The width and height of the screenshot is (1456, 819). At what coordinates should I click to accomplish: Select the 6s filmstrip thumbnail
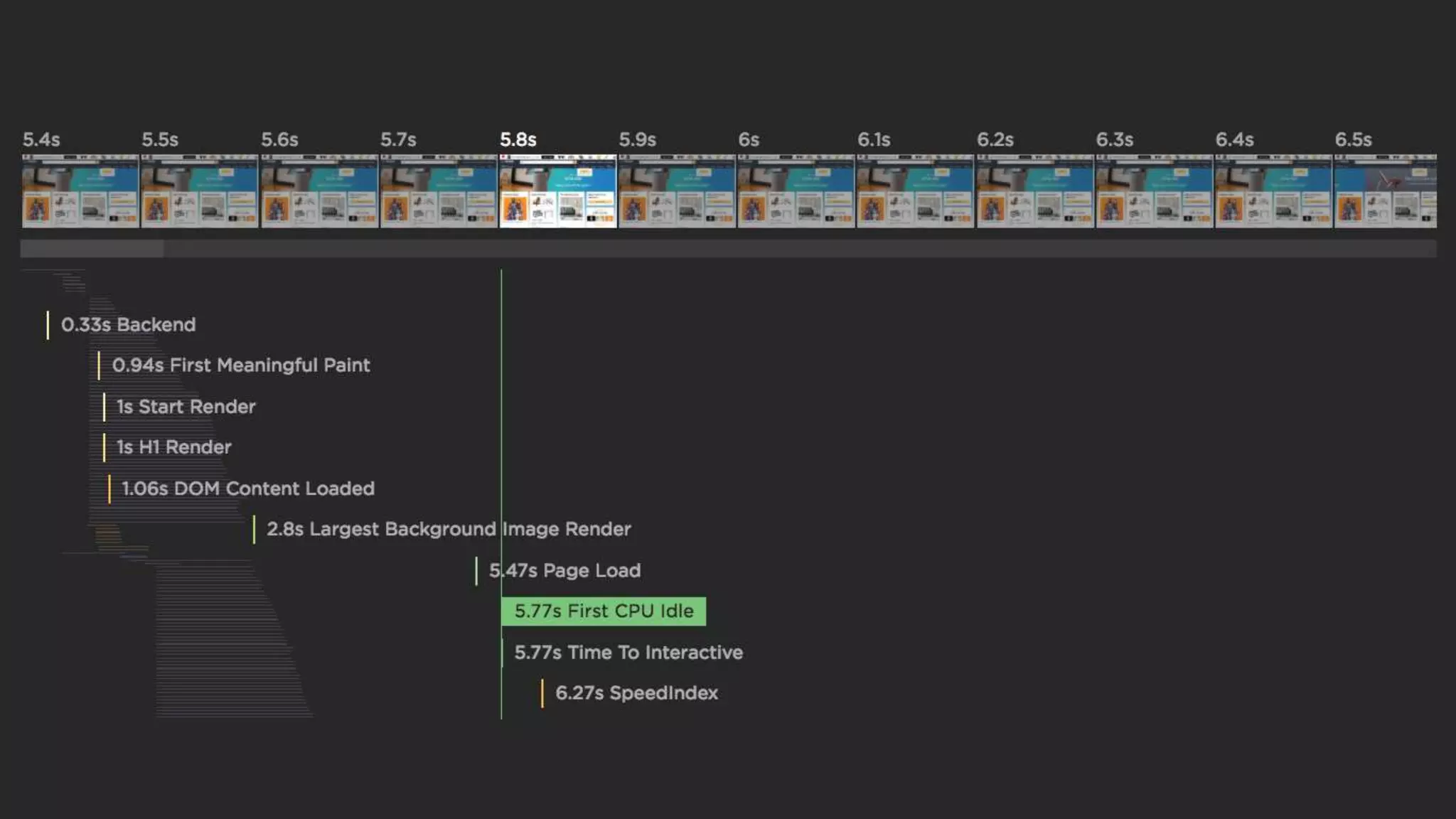pyautogui.click(x=796, y=191)
